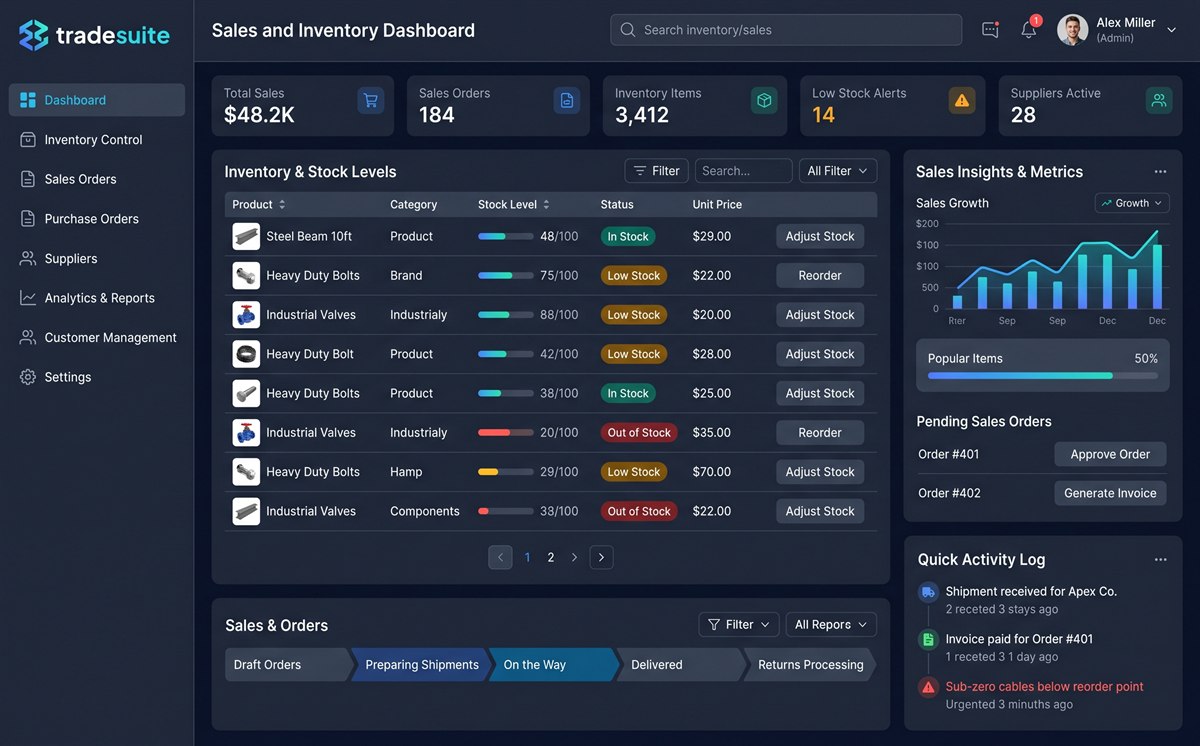Select the Delivered stage

pyautogui.click(x=681, y=665)
